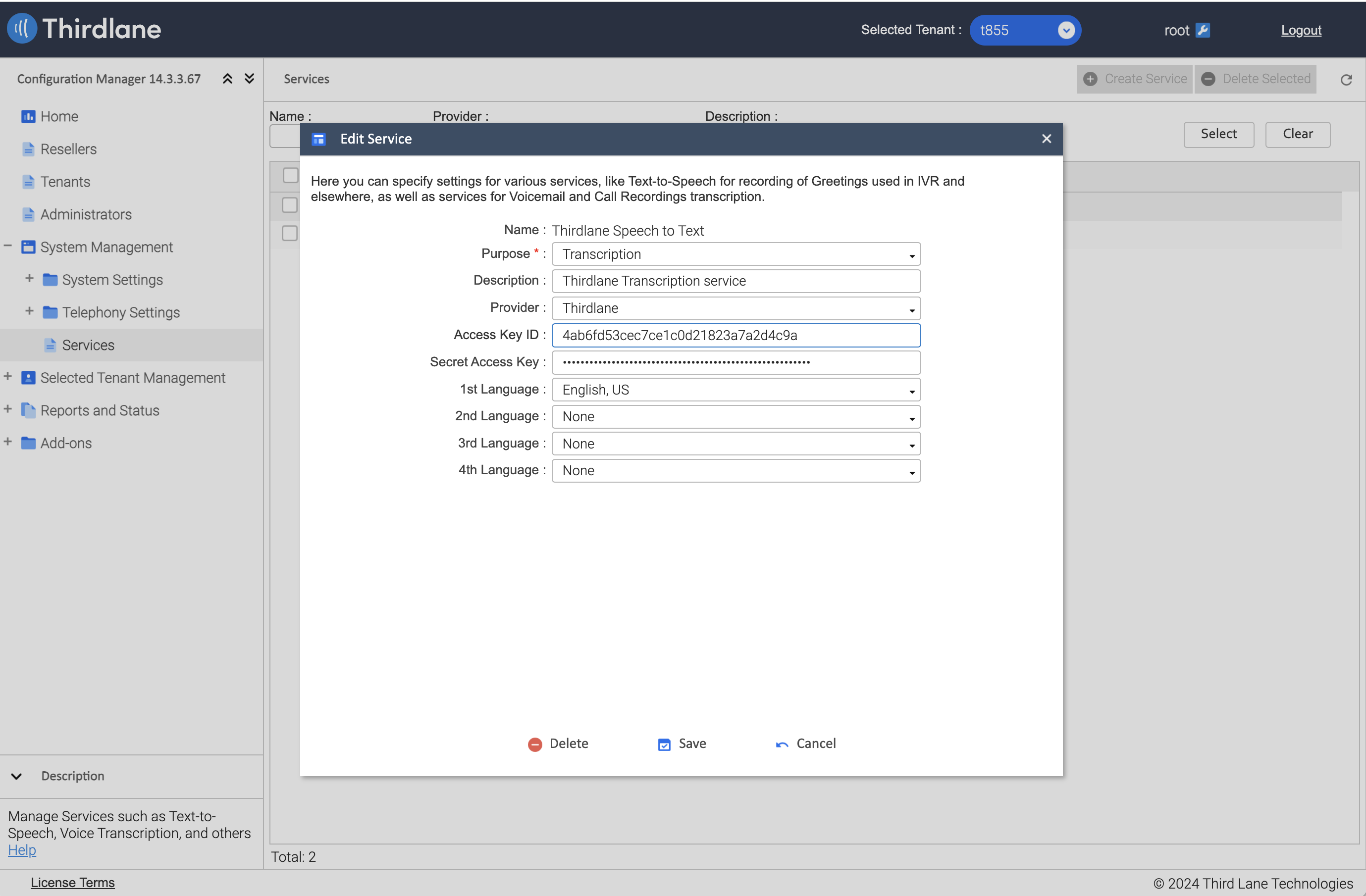Toggle the select-all header checkbox
The width and height of the screenshot is (1366, 896).
click(x=290, y=176)
